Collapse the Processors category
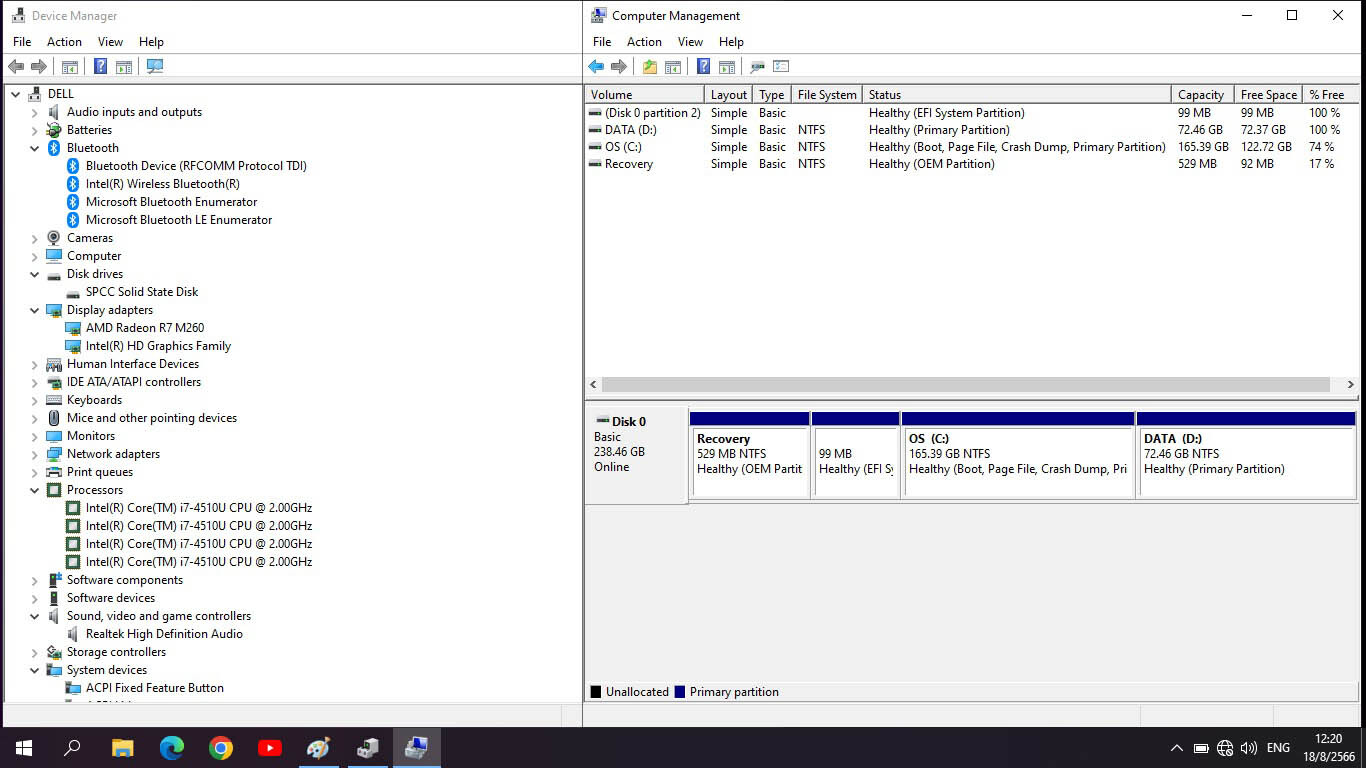 35,490
